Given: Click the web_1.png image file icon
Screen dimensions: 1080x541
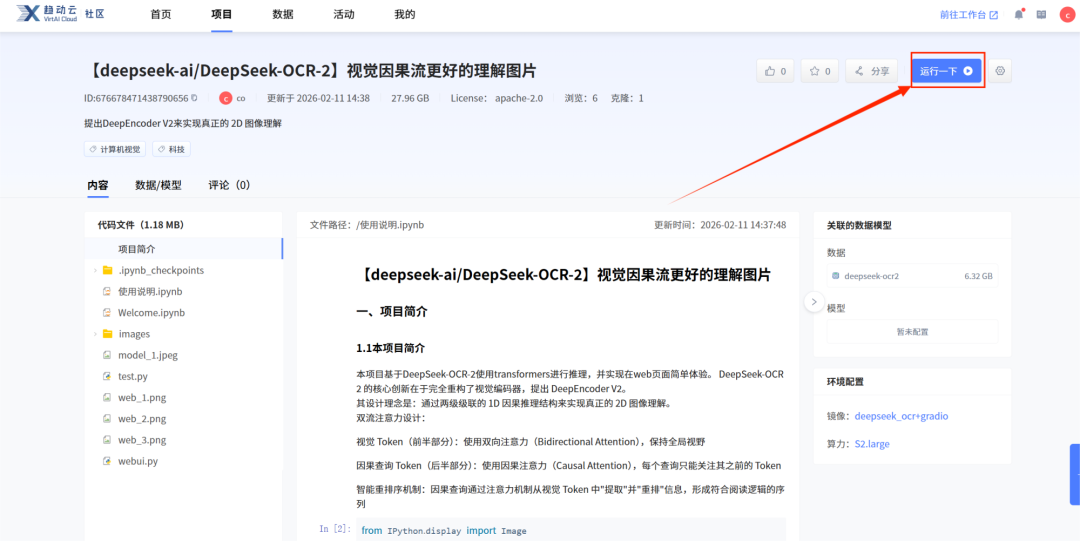Looking at the screenshot, I should 107,398.
